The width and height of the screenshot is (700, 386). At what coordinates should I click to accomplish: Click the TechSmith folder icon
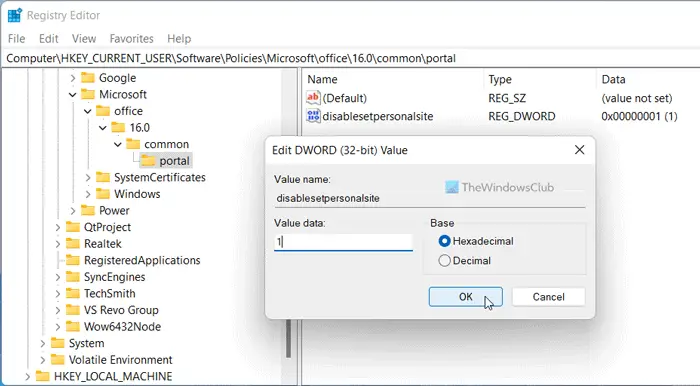(73, 293)
